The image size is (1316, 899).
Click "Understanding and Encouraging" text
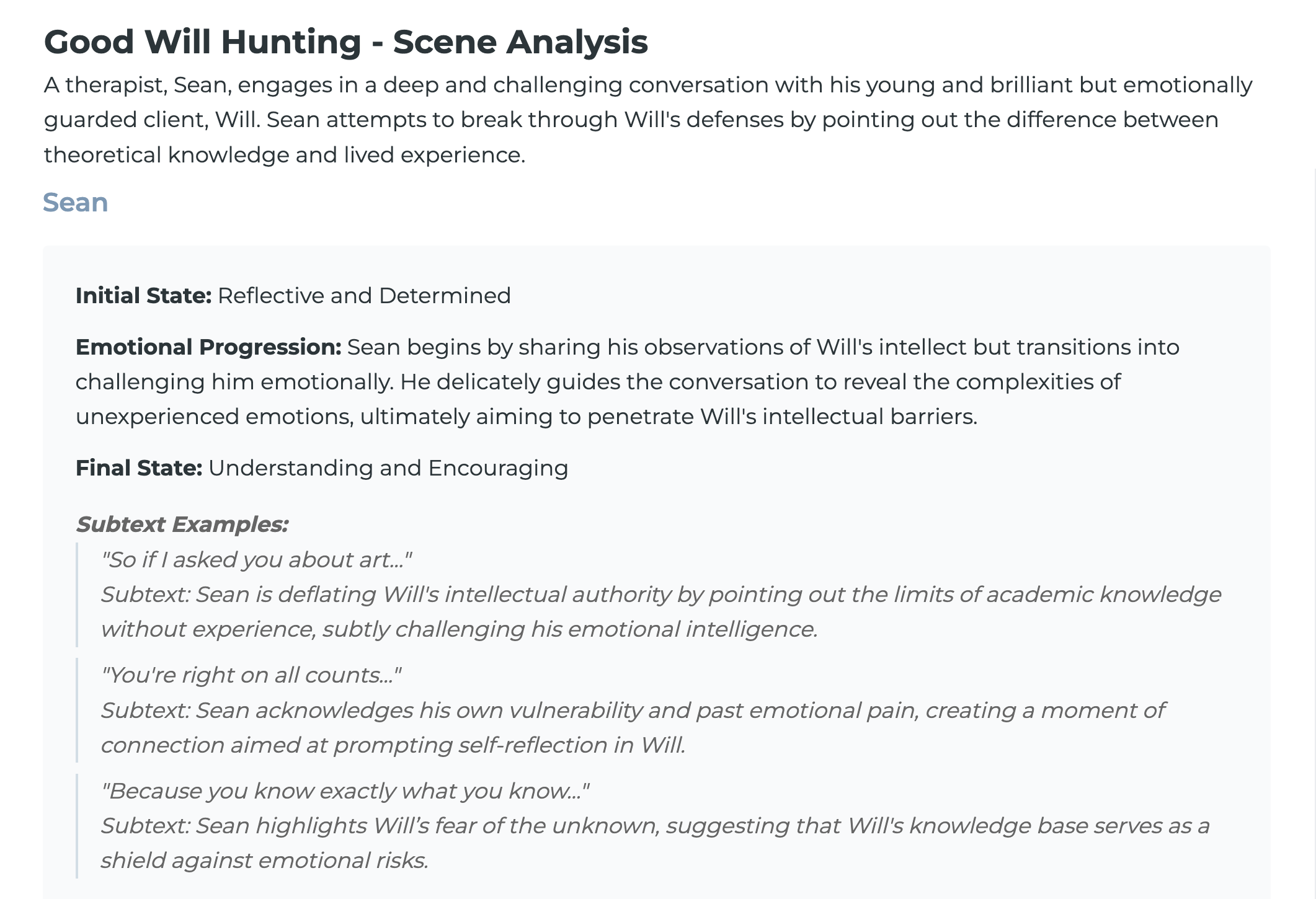point(388,468)
